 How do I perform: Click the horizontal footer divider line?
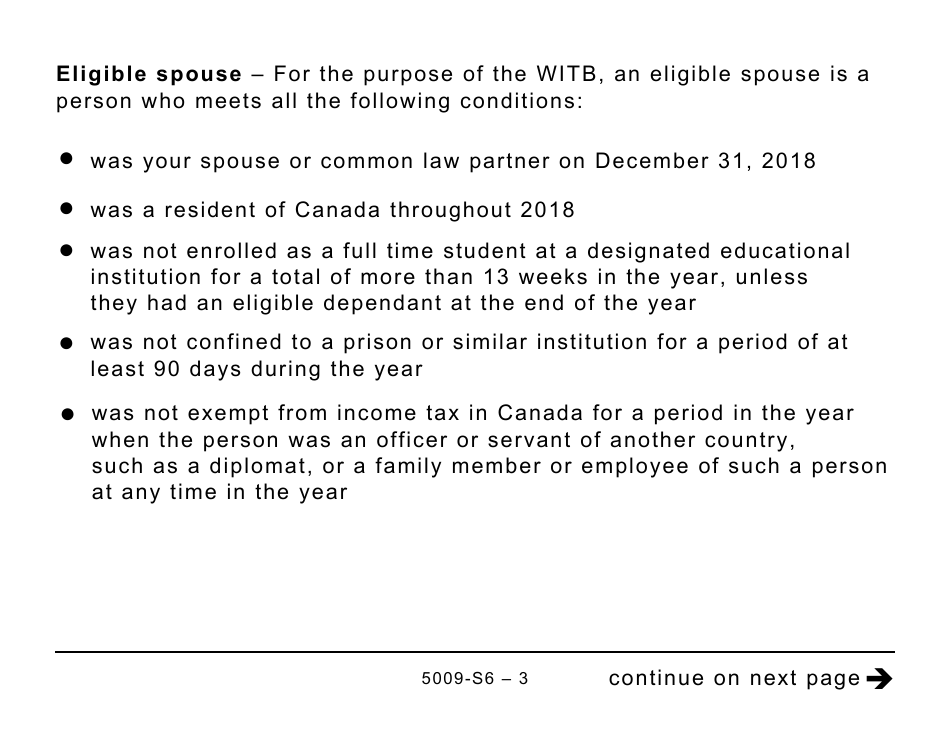(475, 652)
